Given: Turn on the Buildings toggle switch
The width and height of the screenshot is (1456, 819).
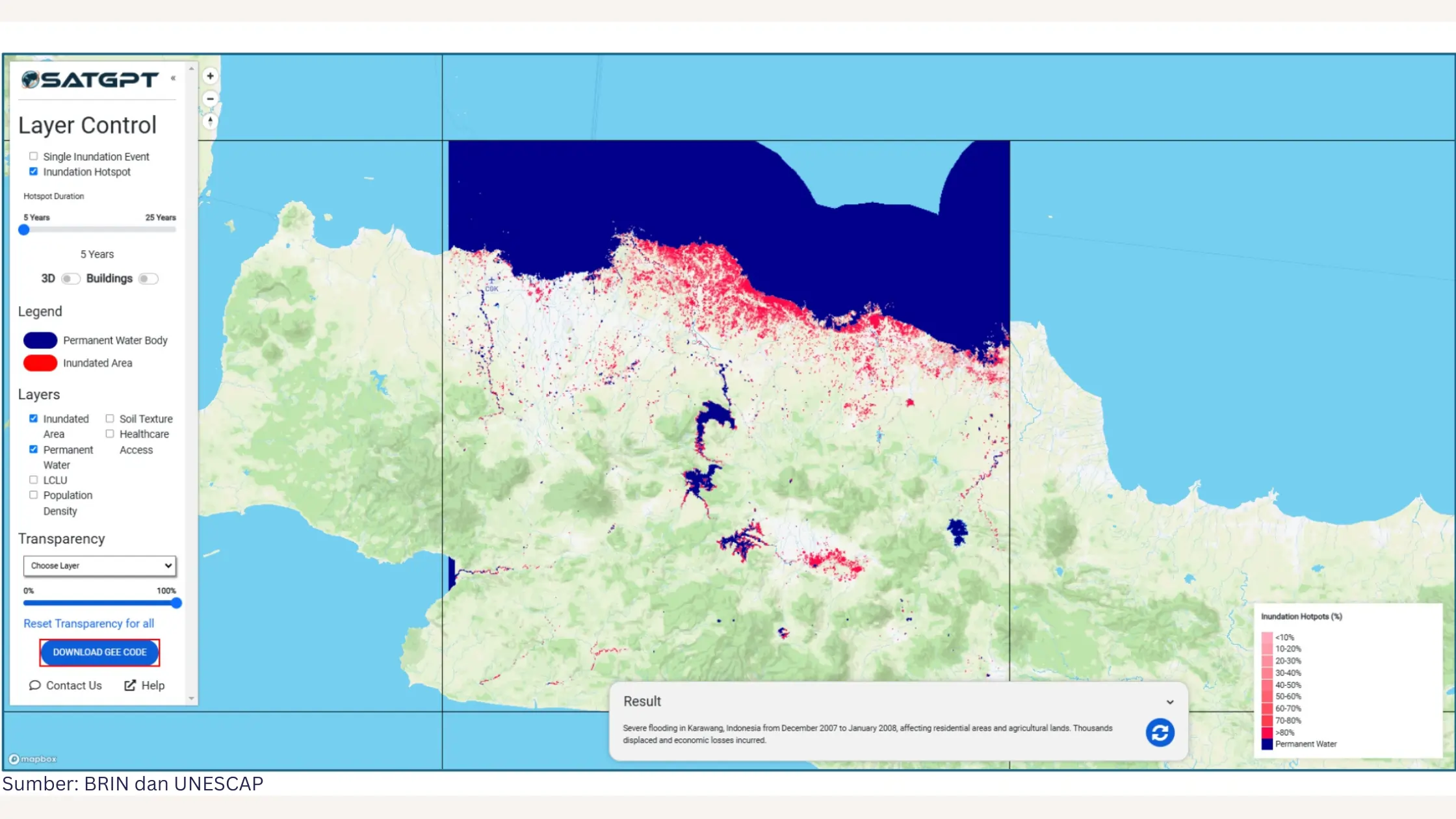Looking at the screenshot, I should [148, 278].
